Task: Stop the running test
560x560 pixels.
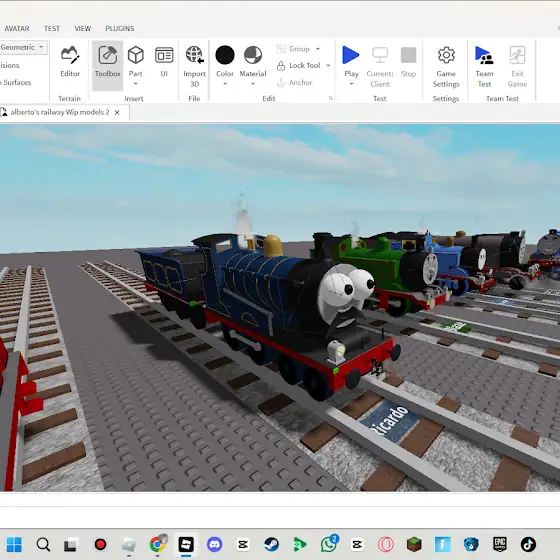Action: point(409,61)
